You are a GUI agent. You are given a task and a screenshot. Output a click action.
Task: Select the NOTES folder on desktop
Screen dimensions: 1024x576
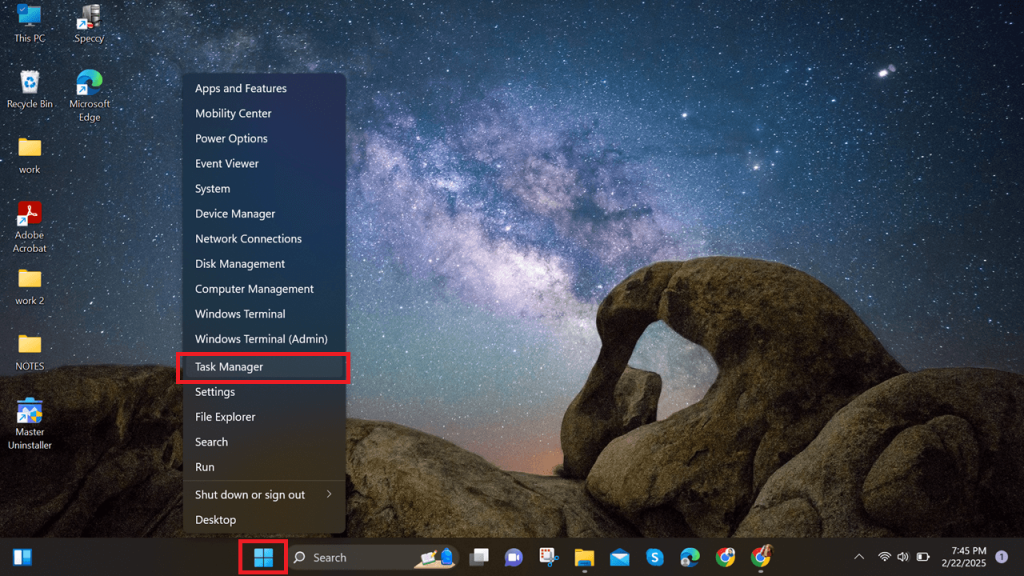coord(29,353)
